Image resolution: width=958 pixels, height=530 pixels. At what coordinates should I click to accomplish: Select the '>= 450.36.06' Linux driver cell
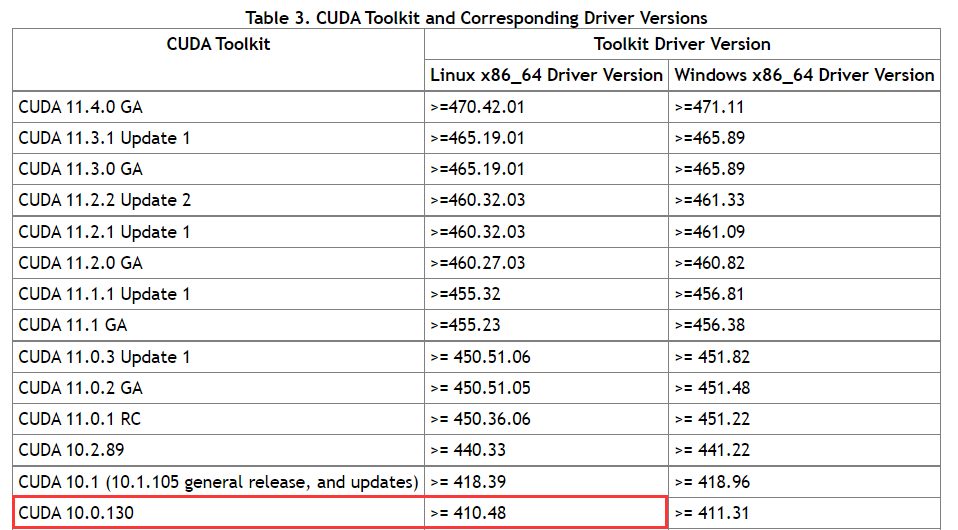546,419
